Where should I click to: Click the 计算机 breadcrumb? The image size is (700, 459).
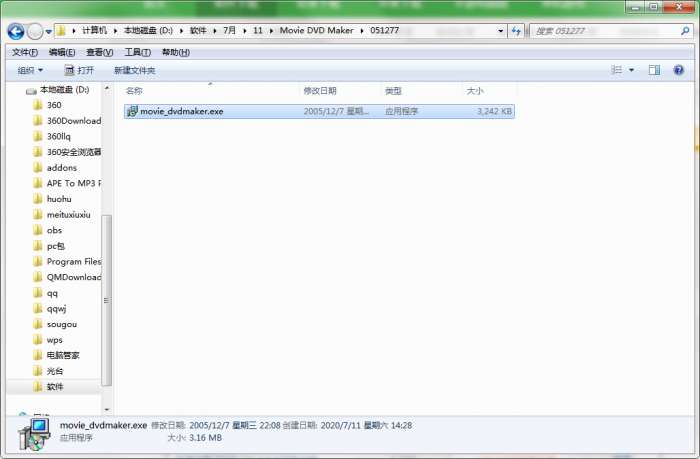[x=94, y=30]
